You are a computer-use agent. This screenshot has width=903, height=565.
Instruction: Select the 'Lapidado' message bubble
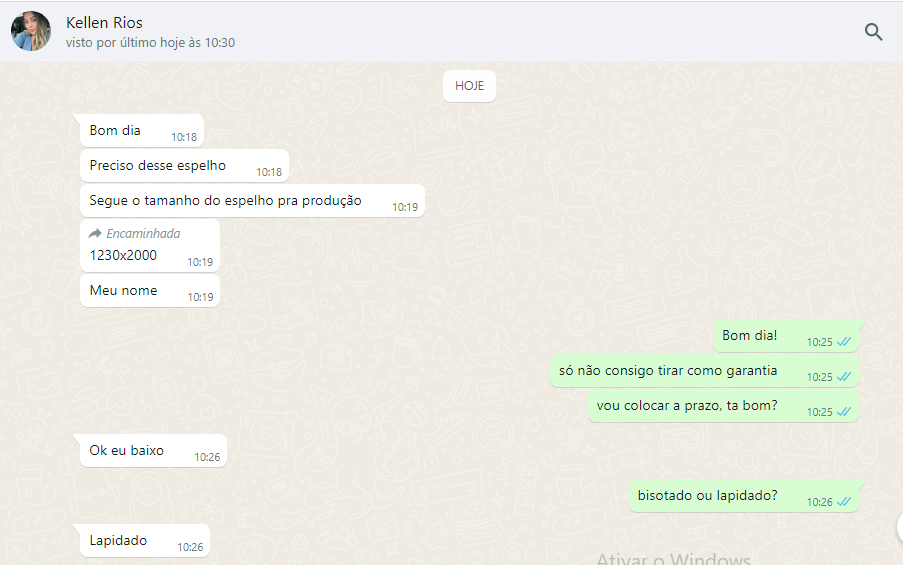(145, 540)
